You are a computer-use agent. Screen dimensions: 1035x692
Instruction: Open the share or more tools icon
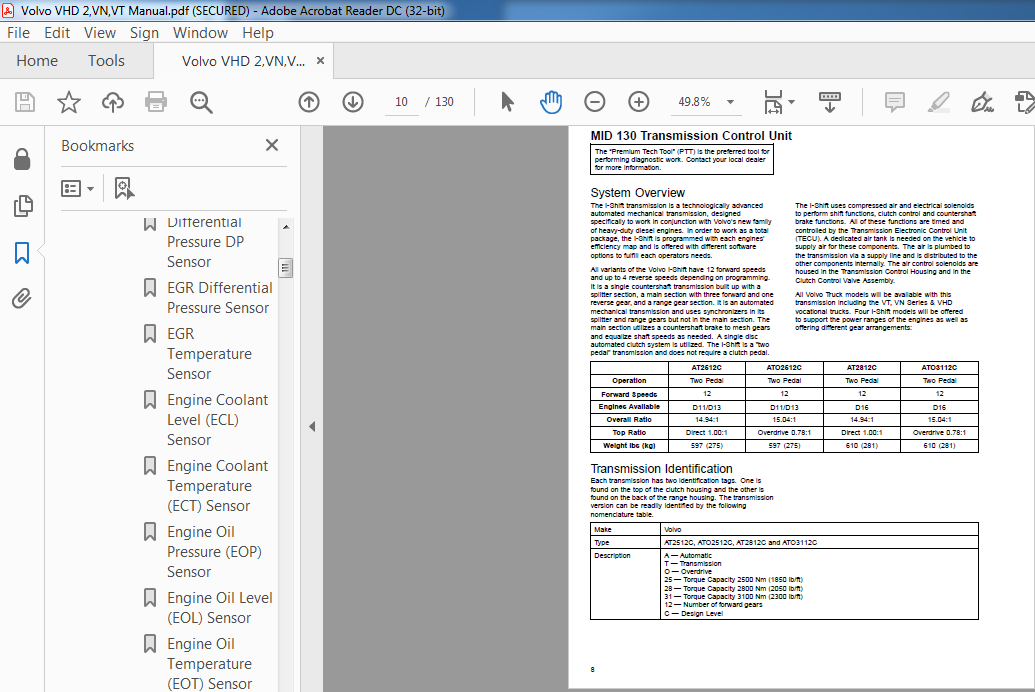point(1024,102)
